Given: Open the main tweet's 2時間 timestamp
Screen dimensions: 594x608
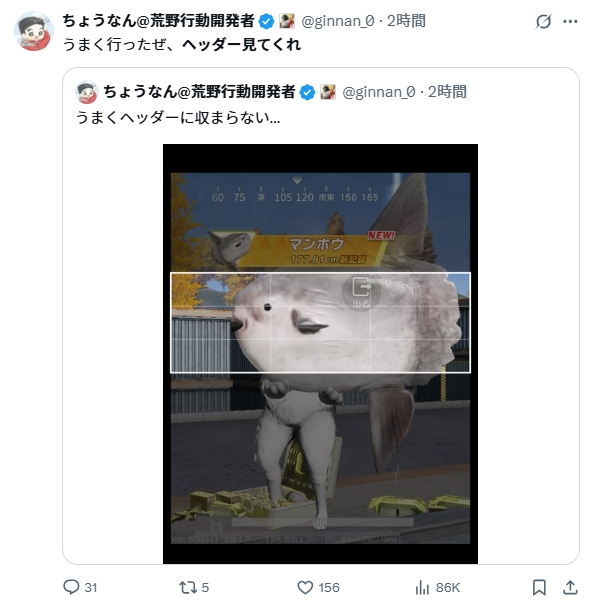Looking at the screenshot, I should (x=406, y=21).
